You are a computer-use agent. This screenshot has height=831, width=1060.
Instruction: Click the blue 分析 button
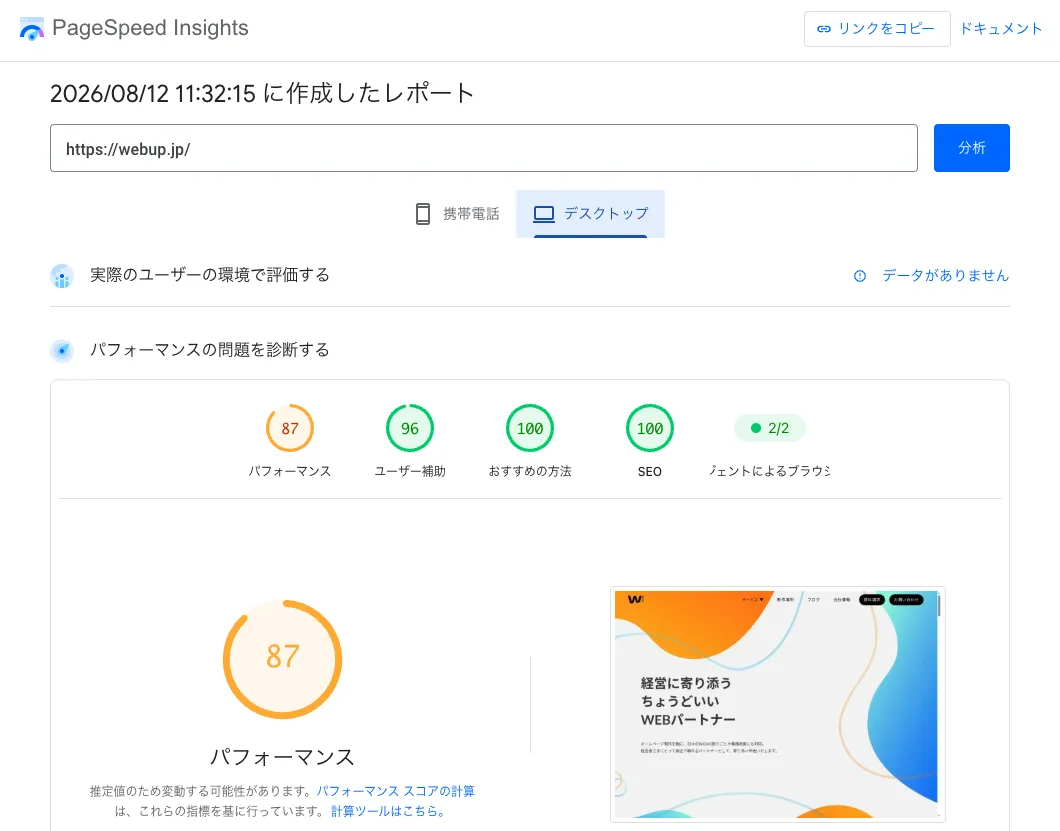(971, 148)
